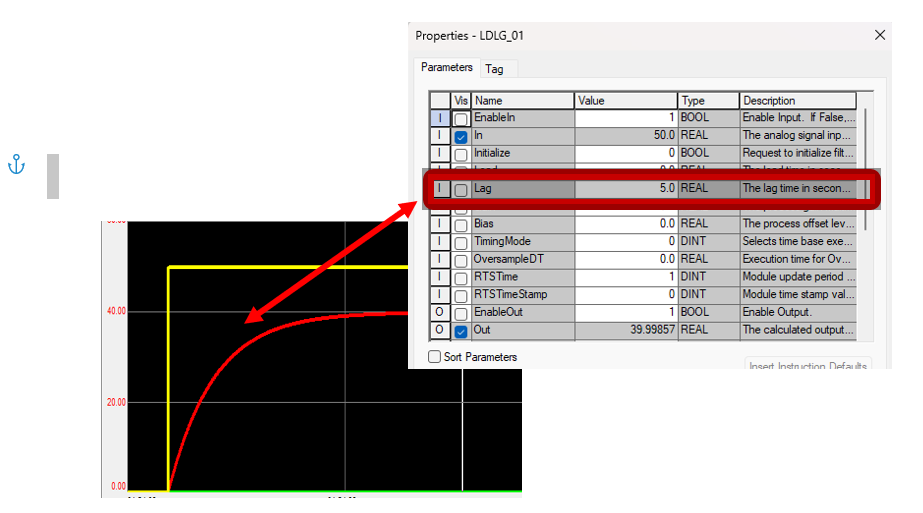This screenshot has width=923, height=513.
Task: Click the BOOL type cell for Initialize
Action: point(709,153)
